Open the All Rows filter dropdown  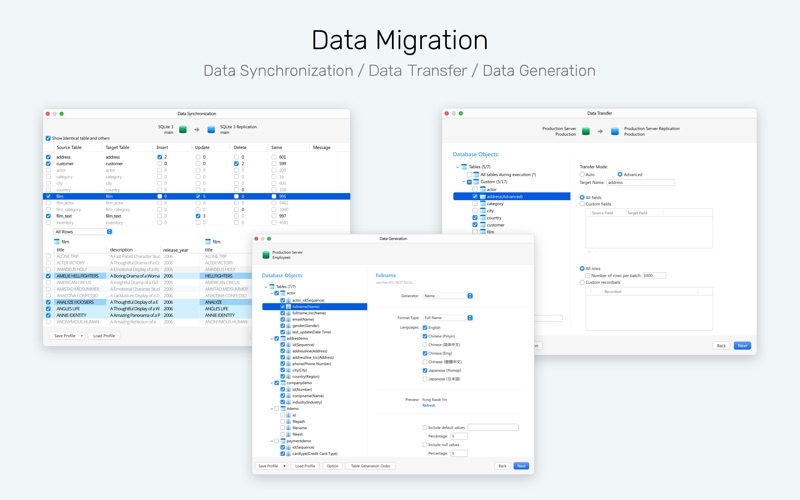[x=83, y=232]
